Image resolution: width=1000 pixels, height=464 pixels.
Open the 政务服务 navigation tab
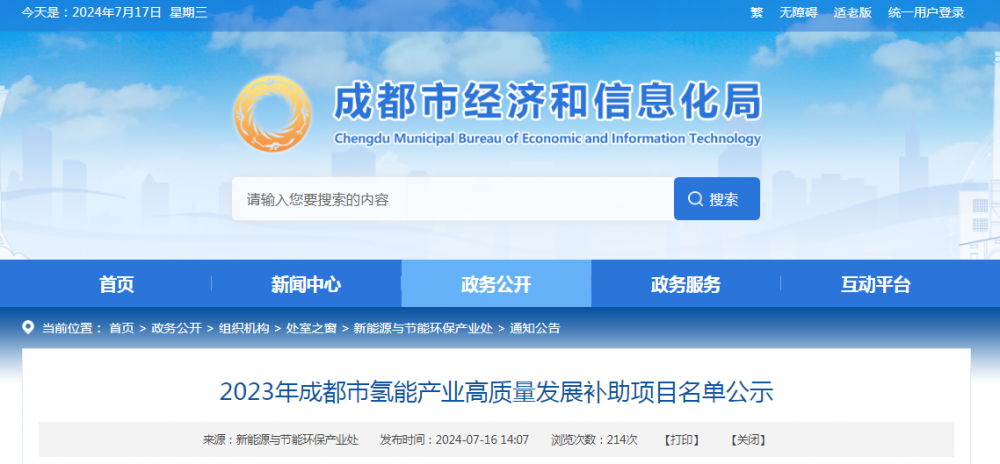click(x=686, y=284)
